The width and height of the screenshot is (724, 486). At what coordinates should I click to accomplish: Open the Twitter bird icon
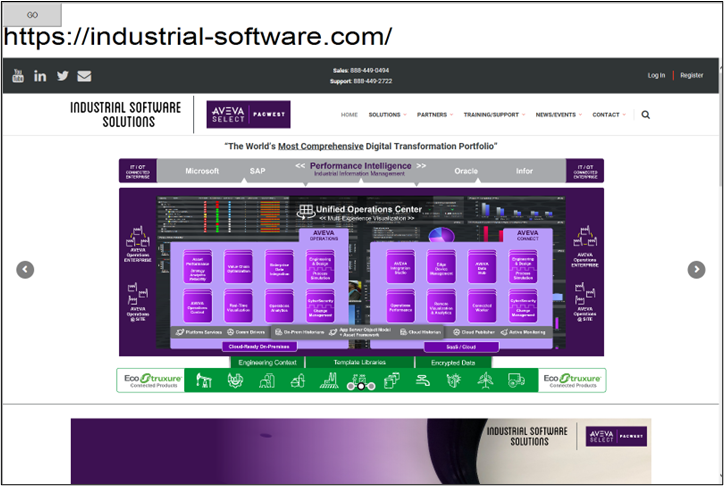[x=63, y=76]
